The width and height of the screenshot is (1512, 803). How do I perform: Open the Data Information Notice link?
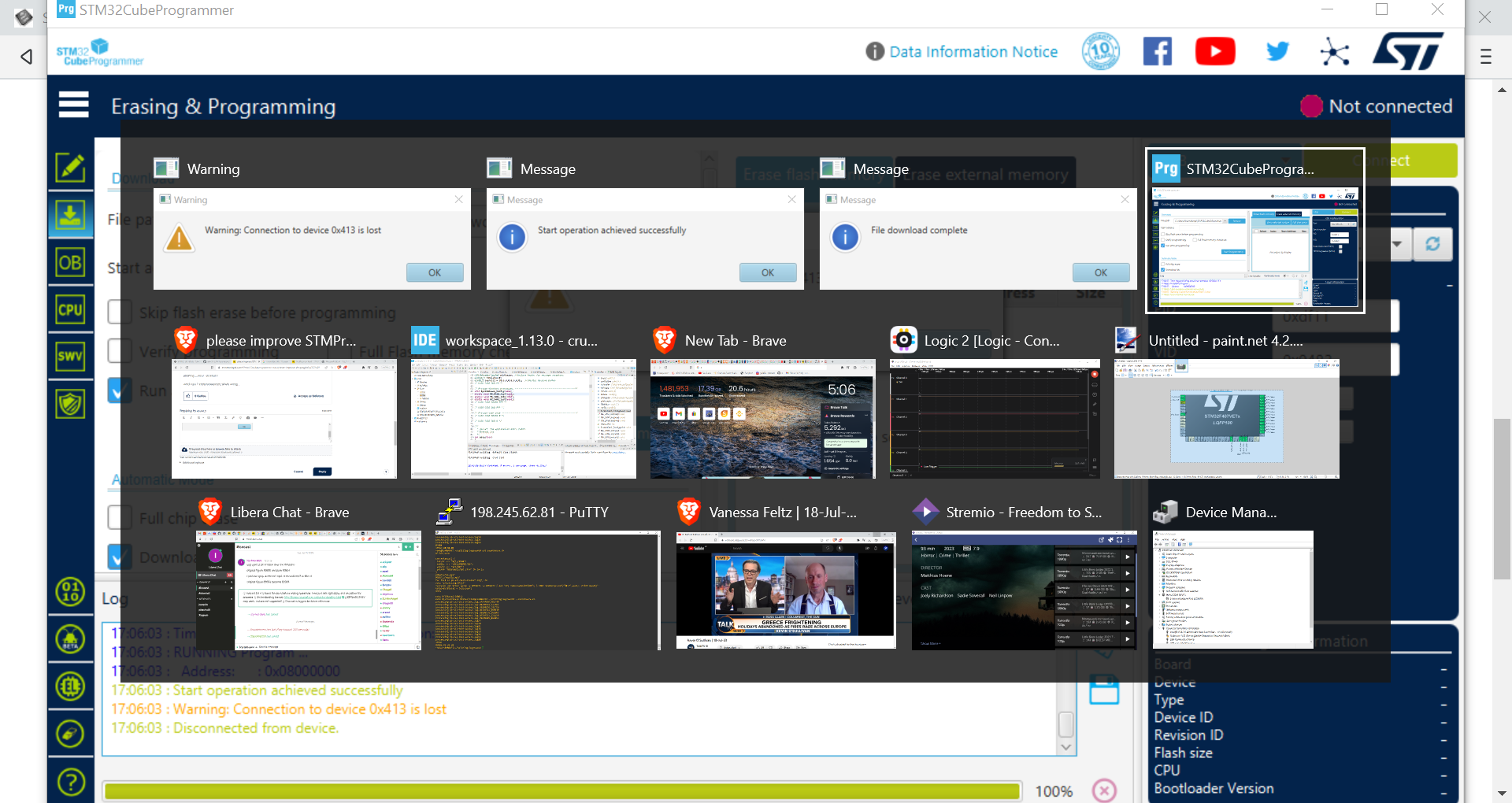click(973, 52)
